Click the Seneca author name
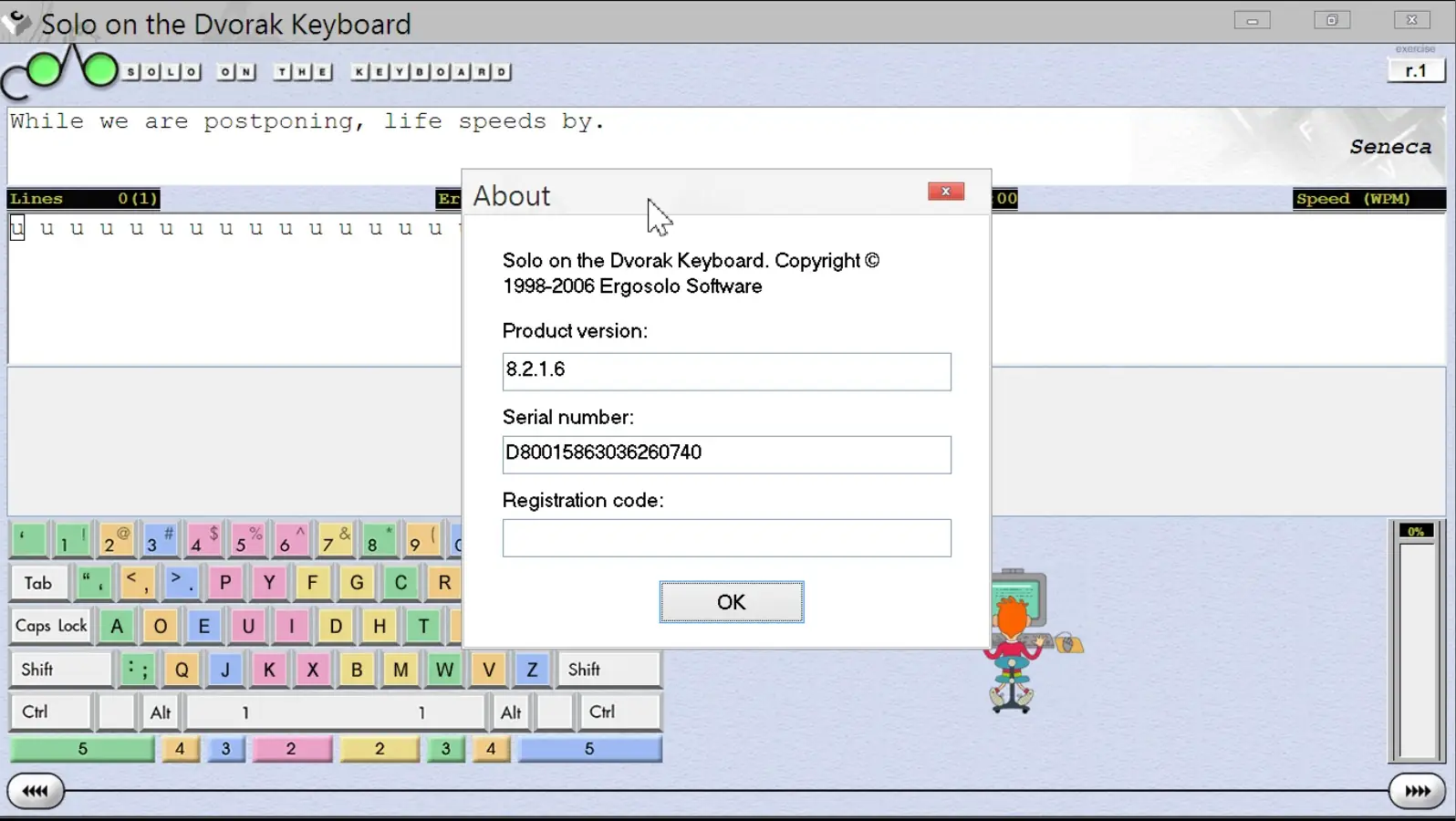The height and width of the screenshot is (821, 1456). 1390,147
